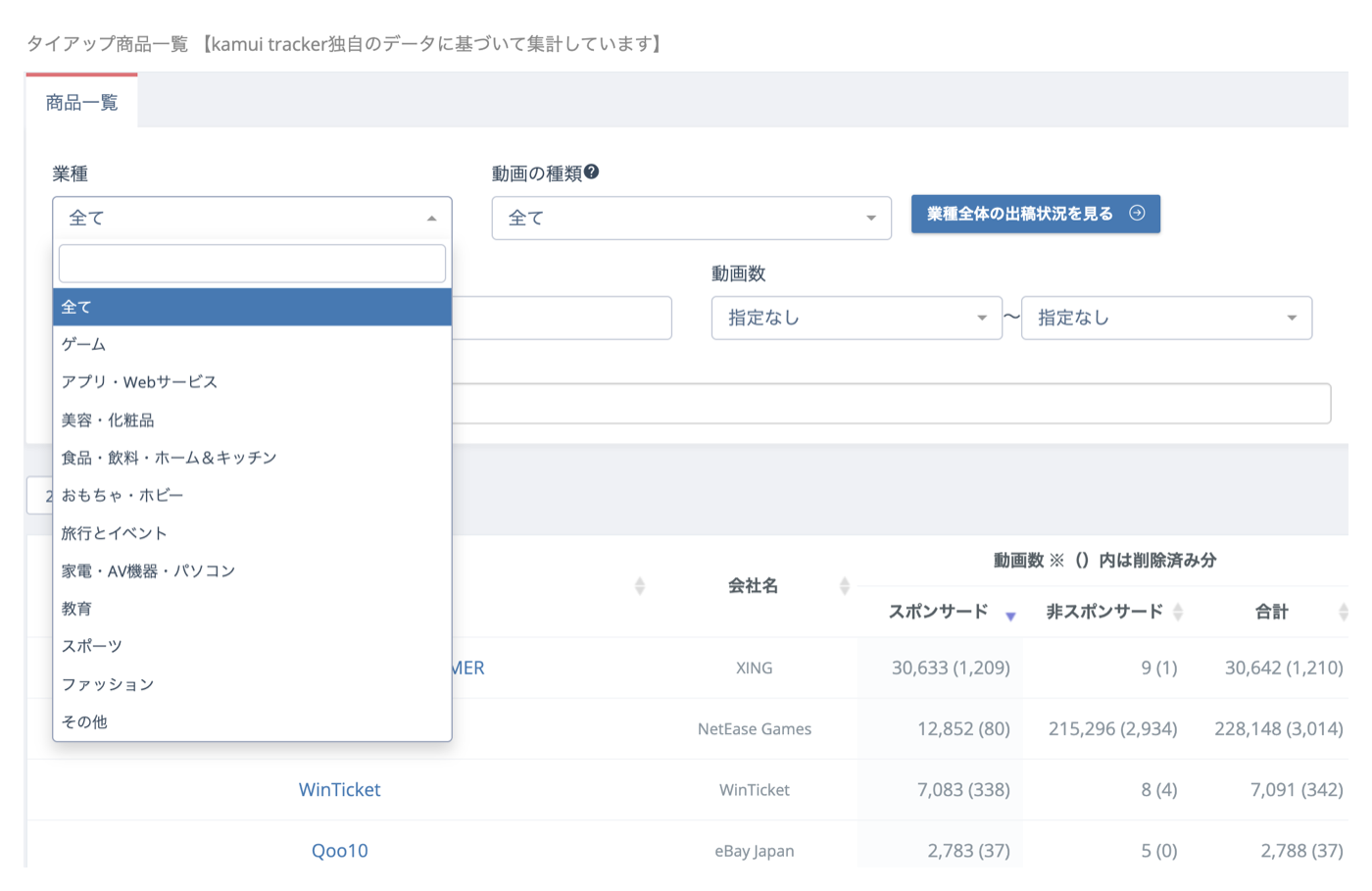Screen dimensions: 1372x891
Task: Select その他 option
Action: pos(252,721)
